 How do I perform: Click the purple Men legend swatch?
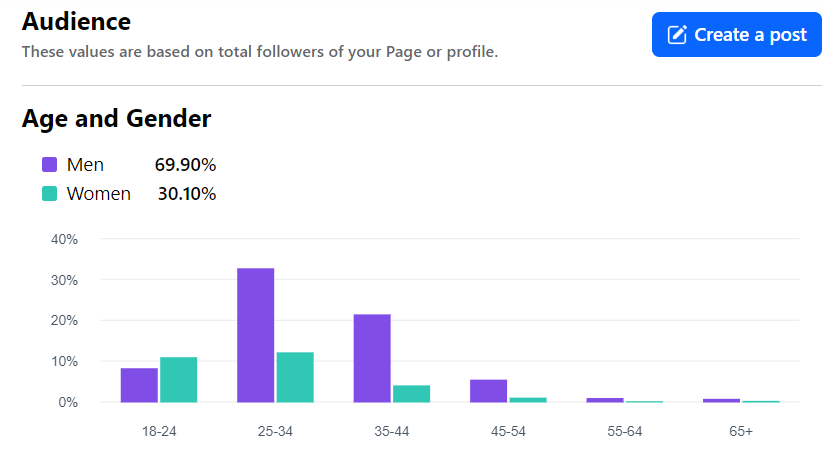coord(49,165)
